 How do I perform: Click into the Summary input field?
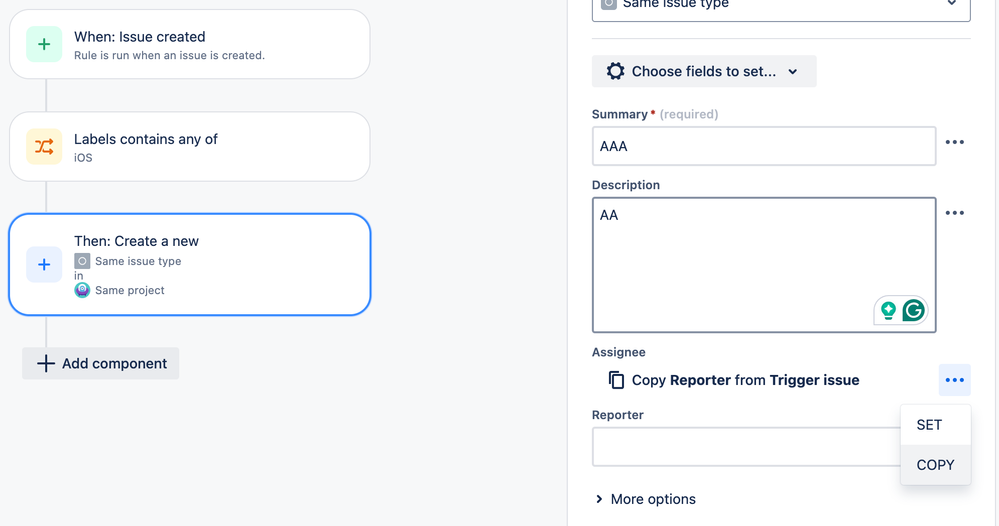point(764,146)
